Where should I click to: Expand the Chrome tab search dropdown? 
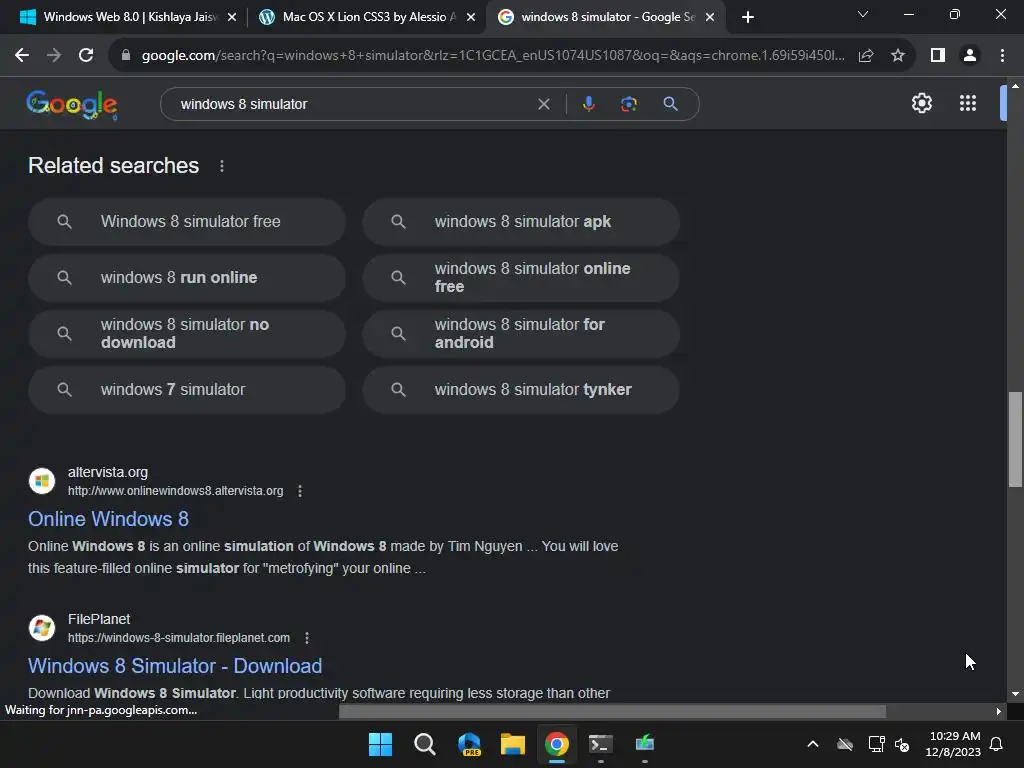pos(863,14)
